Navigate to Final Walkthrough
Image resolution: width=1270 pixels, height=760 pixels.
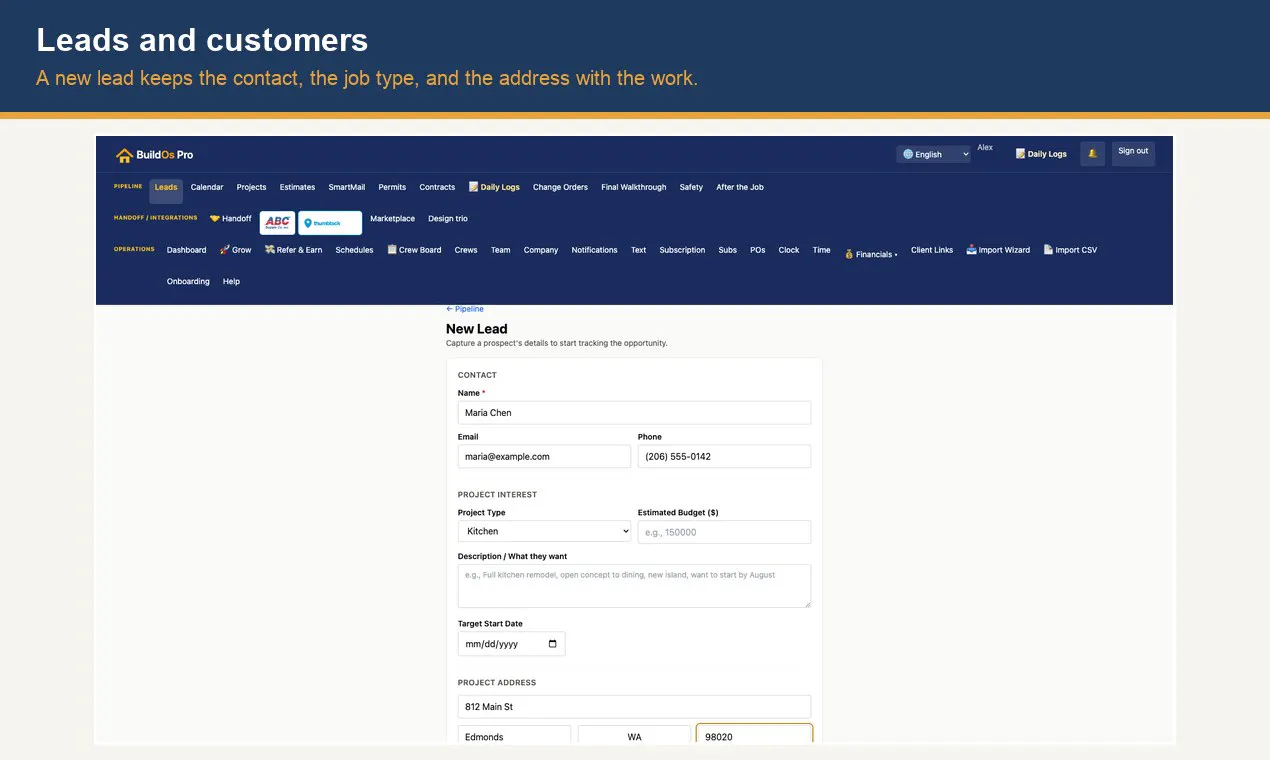634,187
